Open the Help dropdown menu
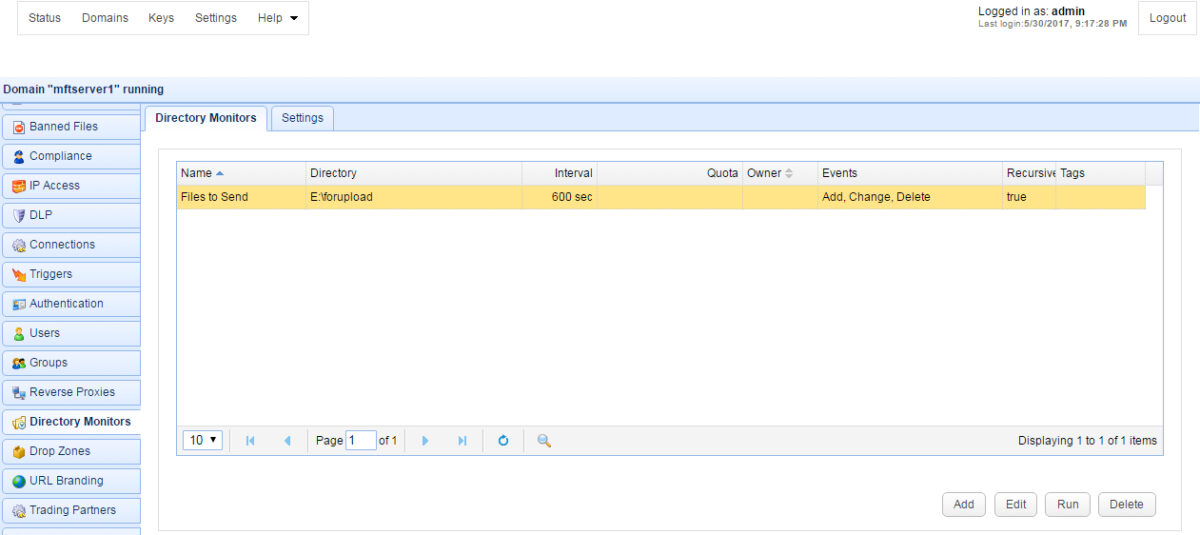 [277, 18]
